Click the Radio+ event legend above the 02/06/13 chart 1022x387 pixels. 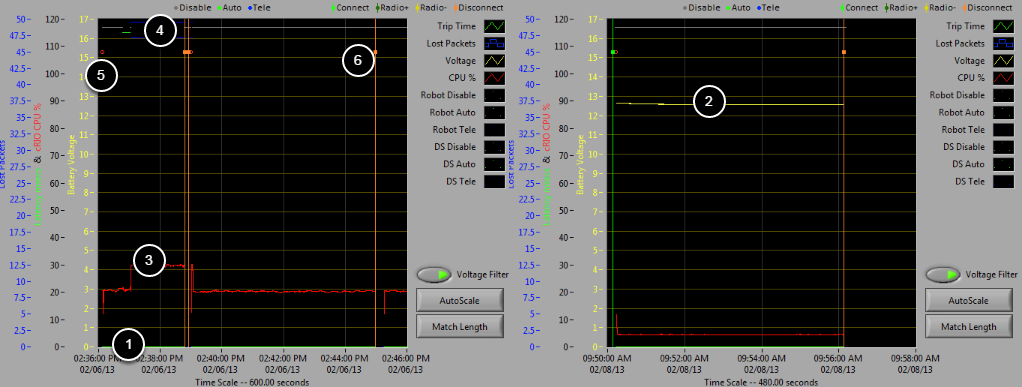(x=393, y=8)
